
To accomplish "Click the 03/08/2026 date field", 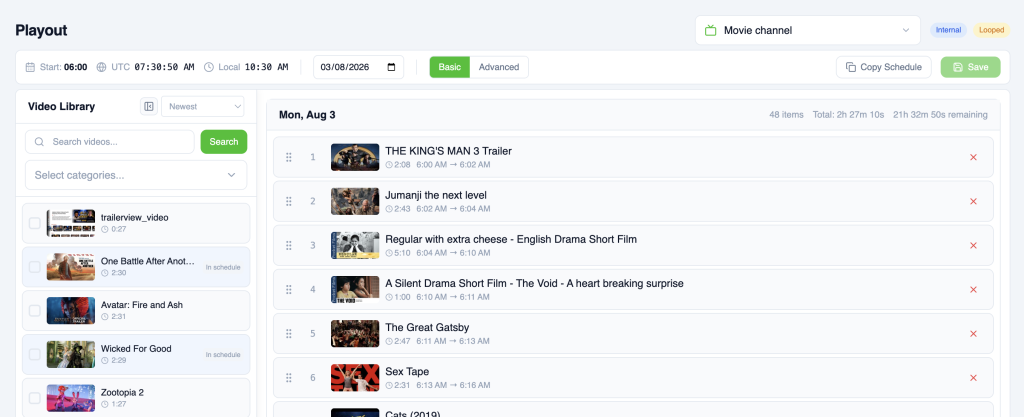I will point(359,67).
